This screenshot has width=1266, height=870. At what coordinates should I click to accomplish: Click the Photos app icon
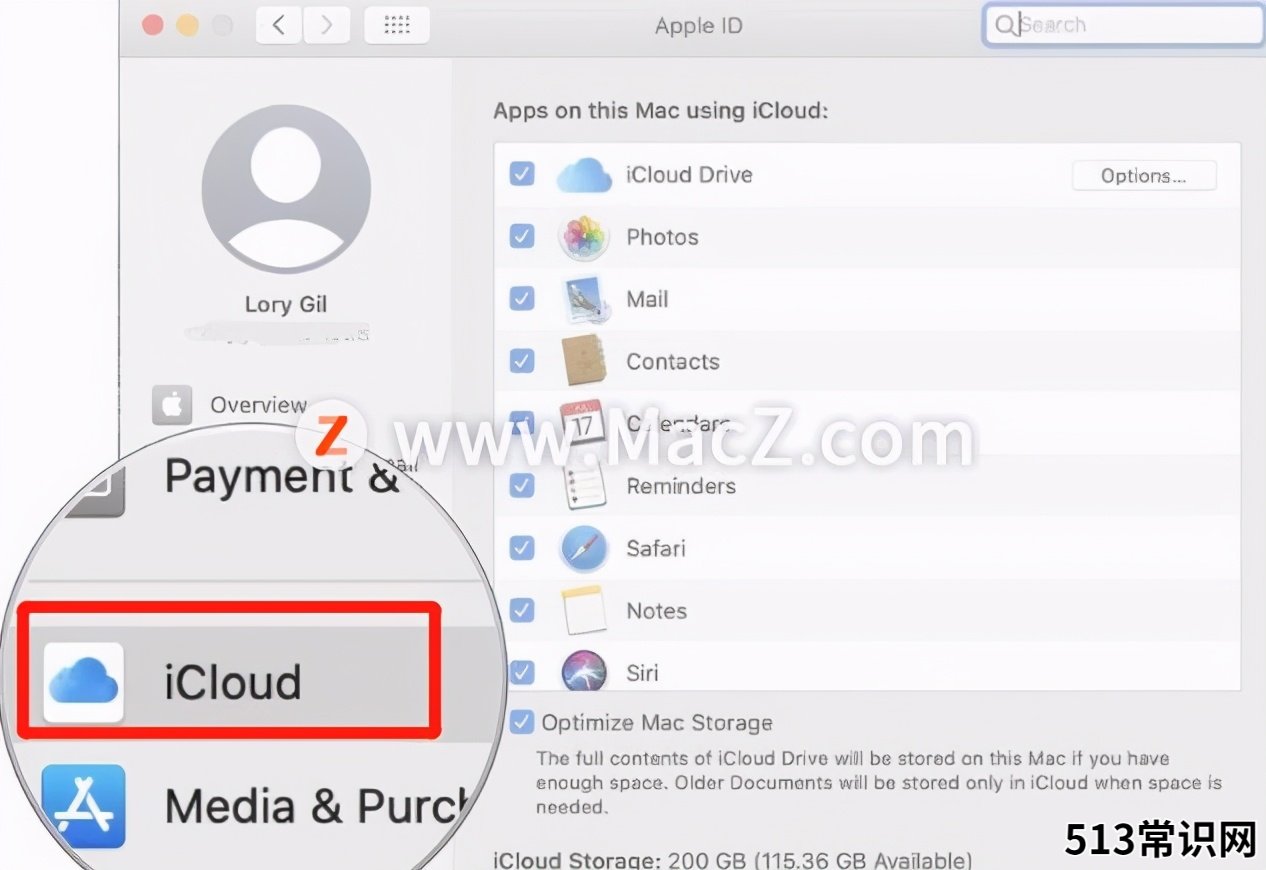tap(583, 237)
